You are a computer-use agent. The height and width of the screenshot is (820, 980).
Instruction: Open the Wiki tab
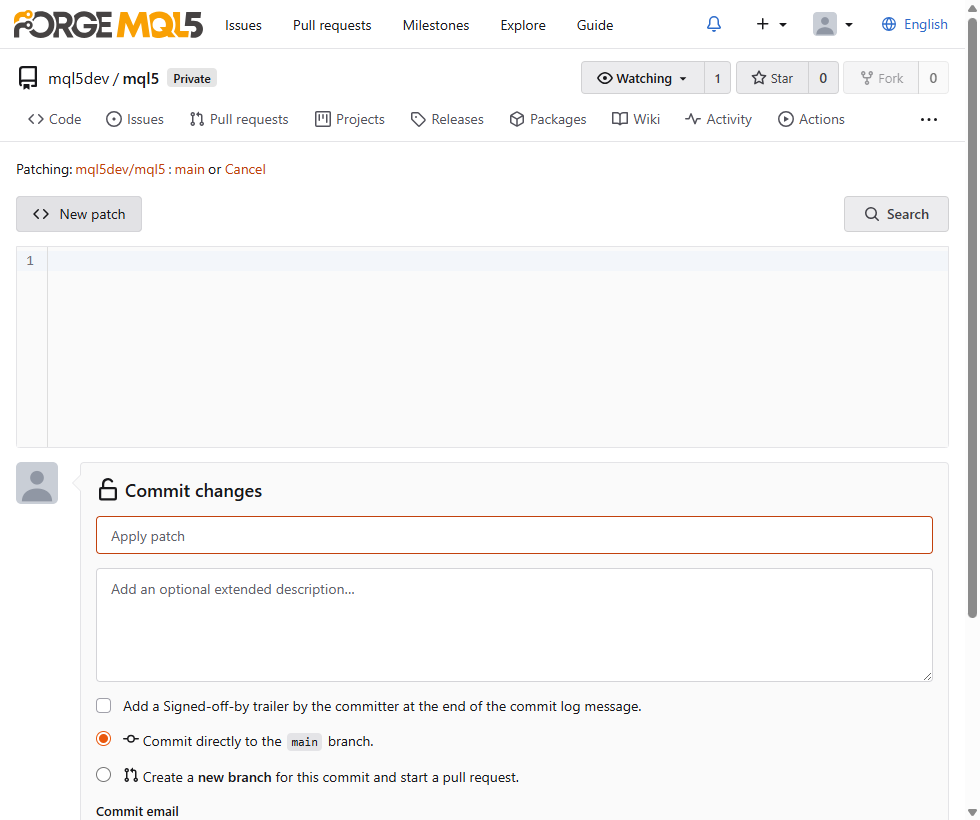coord(636,119)
